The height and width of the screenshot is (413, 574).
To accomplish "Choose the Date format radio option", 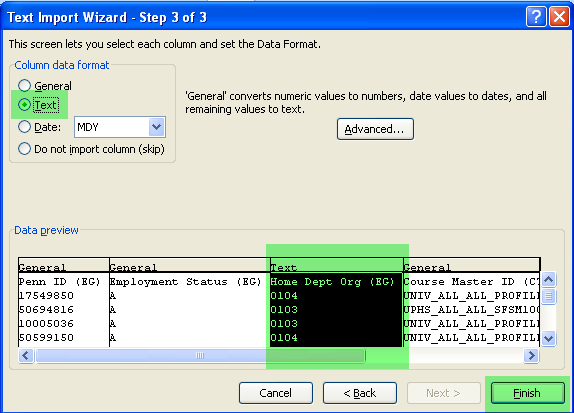I will 25,127.
